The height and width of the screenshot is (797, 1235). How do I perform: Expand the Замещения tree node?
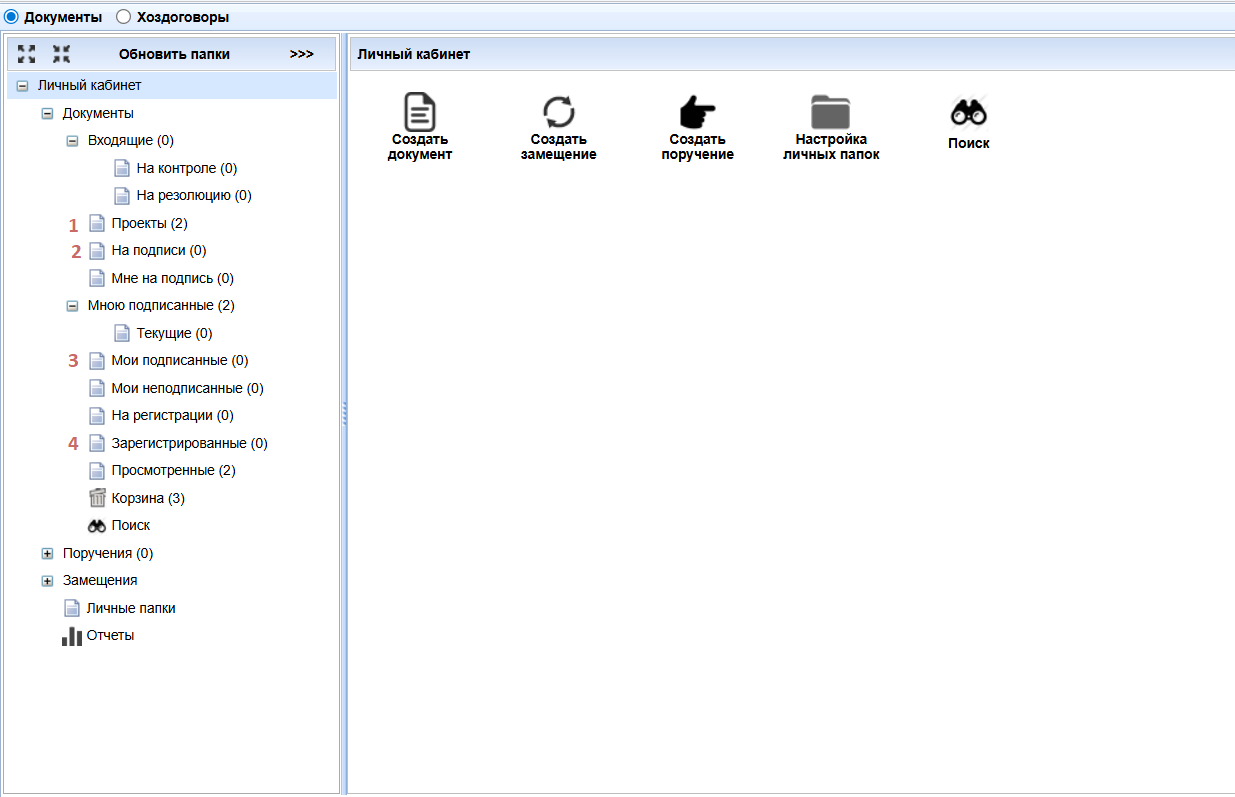point(47,581)
